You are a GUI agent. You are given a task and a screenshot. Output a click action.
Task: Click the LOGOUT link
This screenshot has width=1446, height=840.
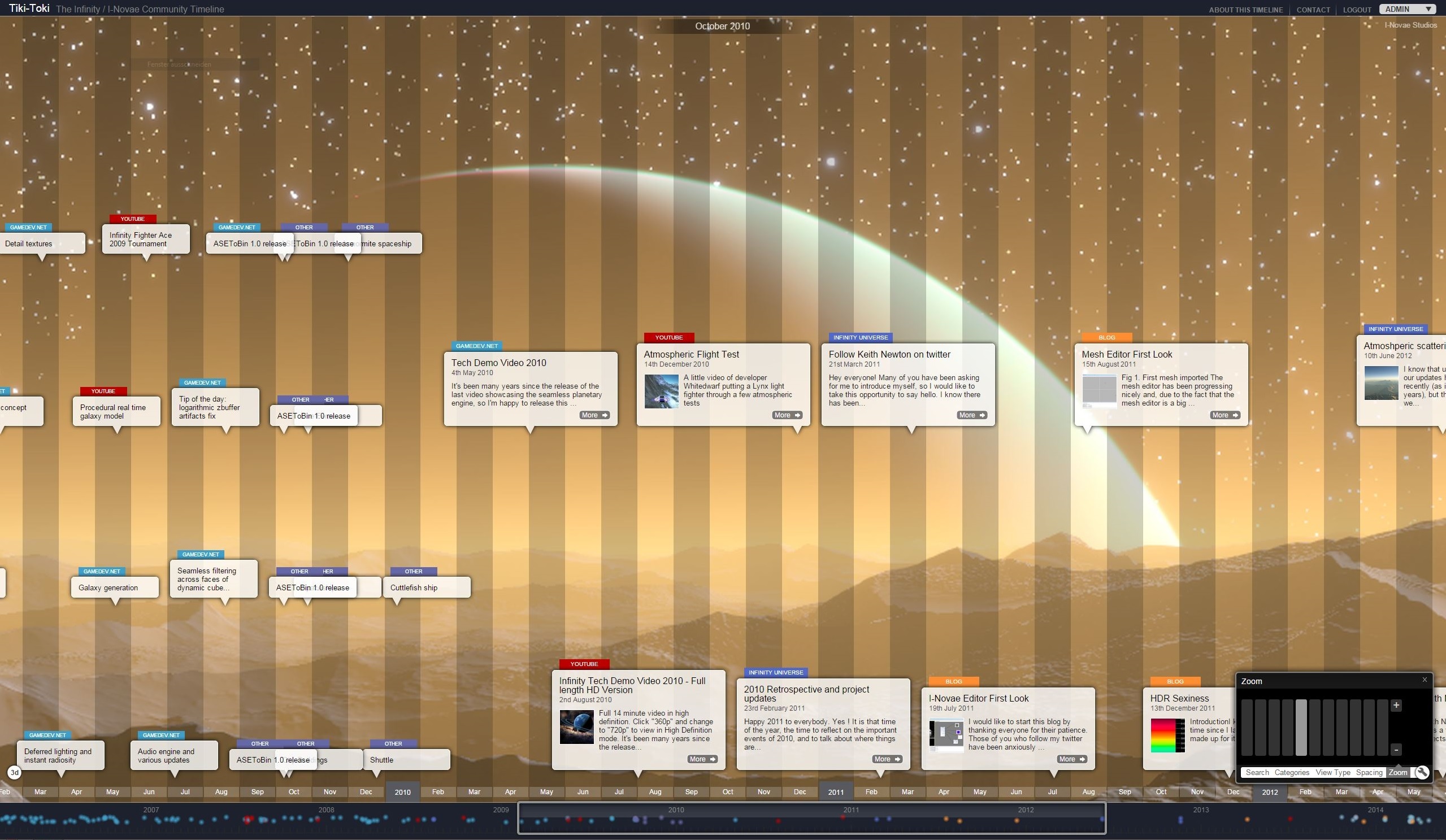[1357, 10]
